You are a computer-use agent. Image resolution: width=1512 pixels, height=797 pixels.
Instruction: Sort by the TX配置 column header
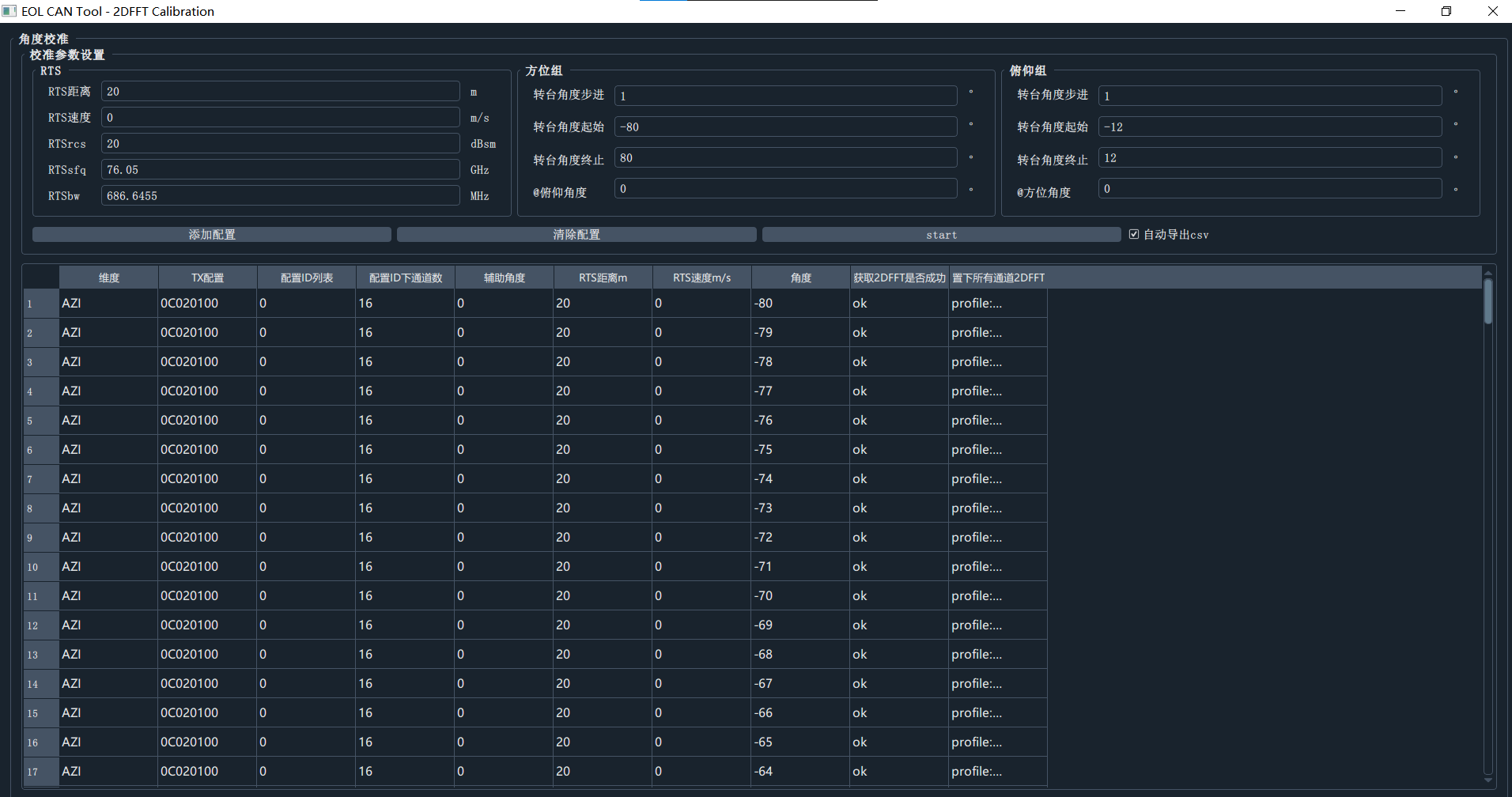pyautogui.click(x=207, y=278)
